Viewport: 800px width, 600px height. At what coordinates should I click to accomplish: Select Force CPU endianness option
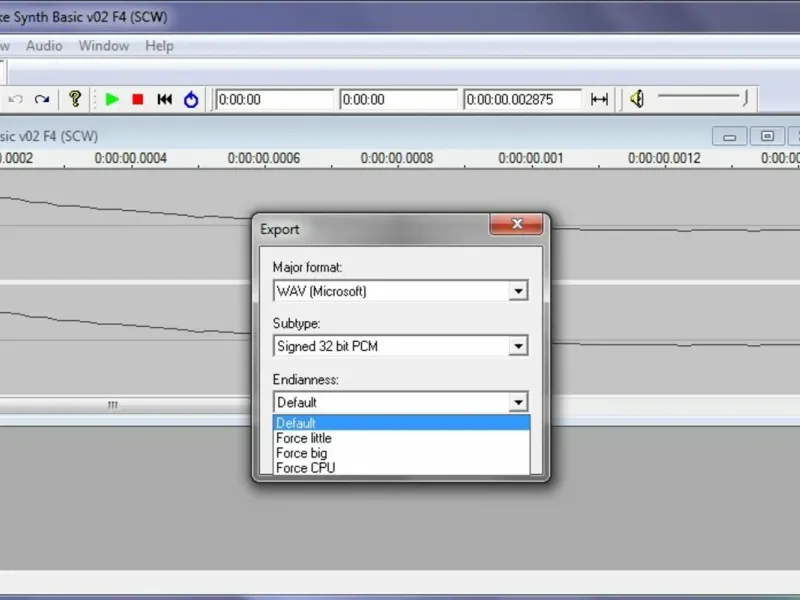[x=402, y=467]
